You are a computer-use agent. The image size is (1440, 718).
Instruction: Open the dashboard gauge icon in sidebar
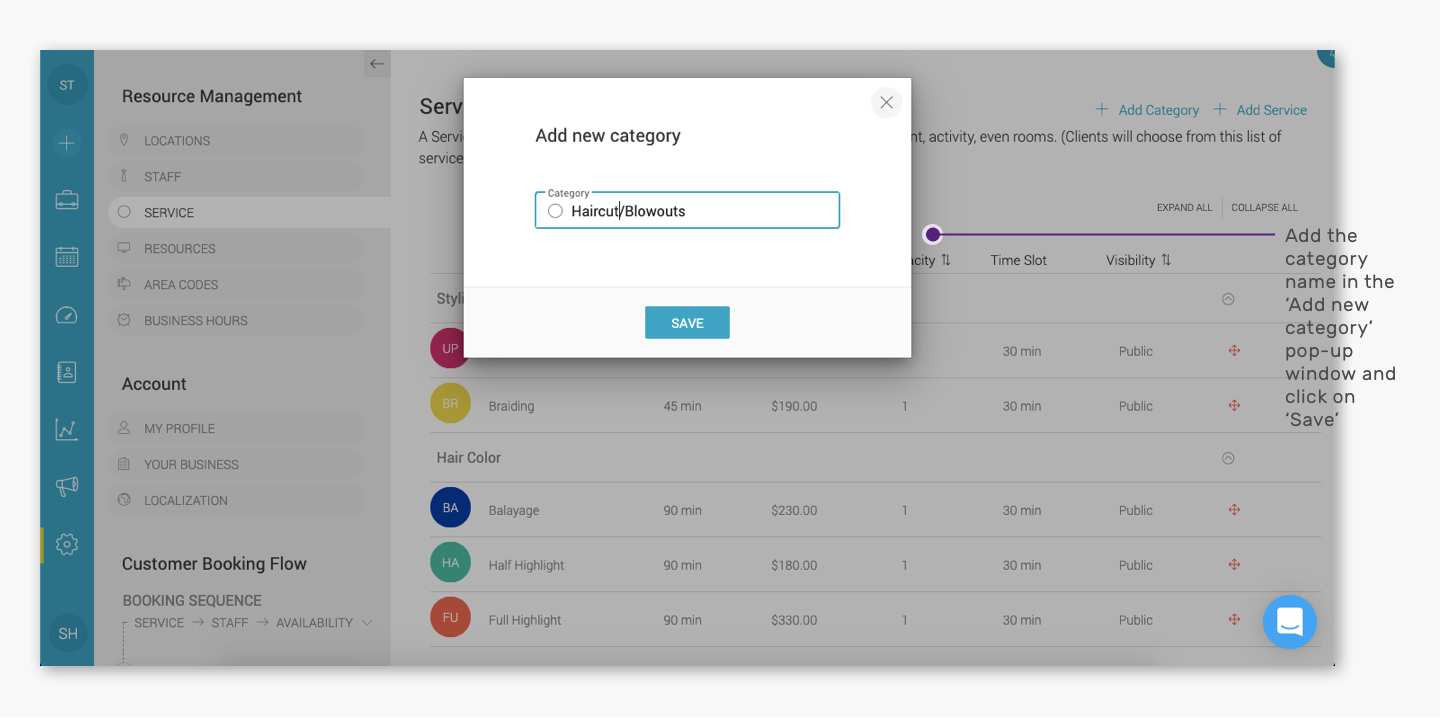[x=67, y=315]
